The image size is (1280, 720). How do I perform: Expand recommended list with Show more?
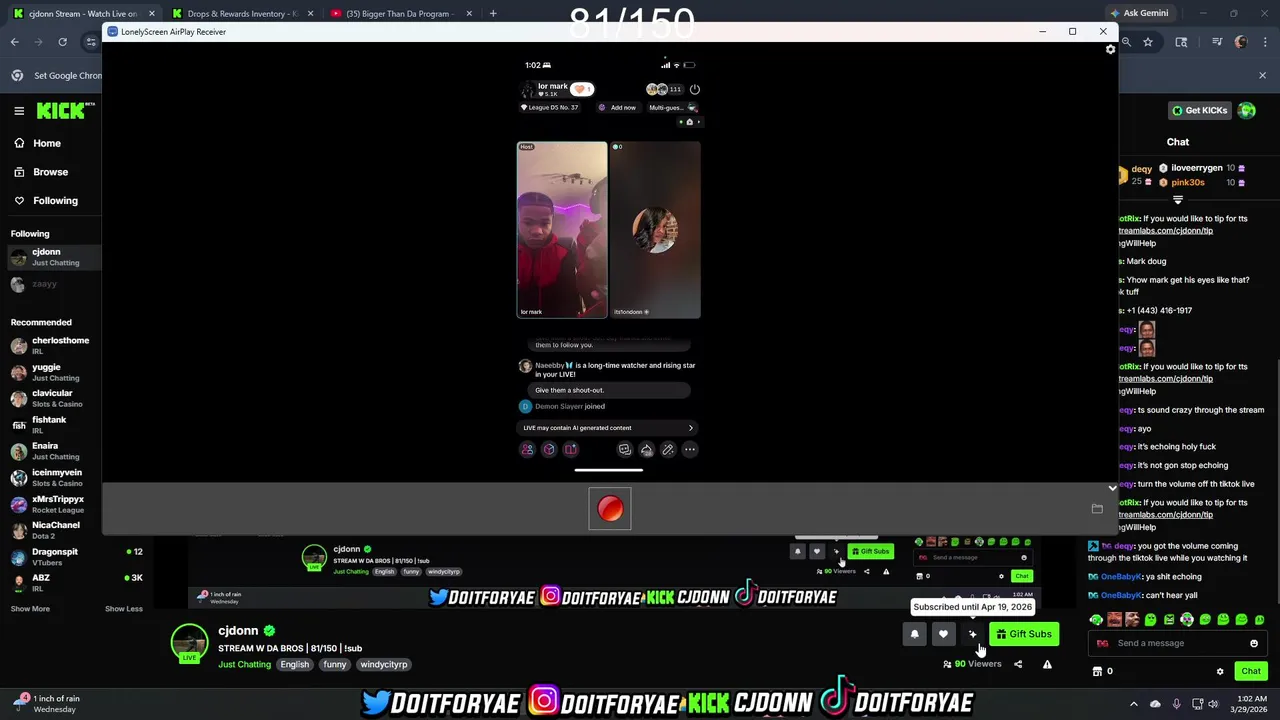[30, 608]
